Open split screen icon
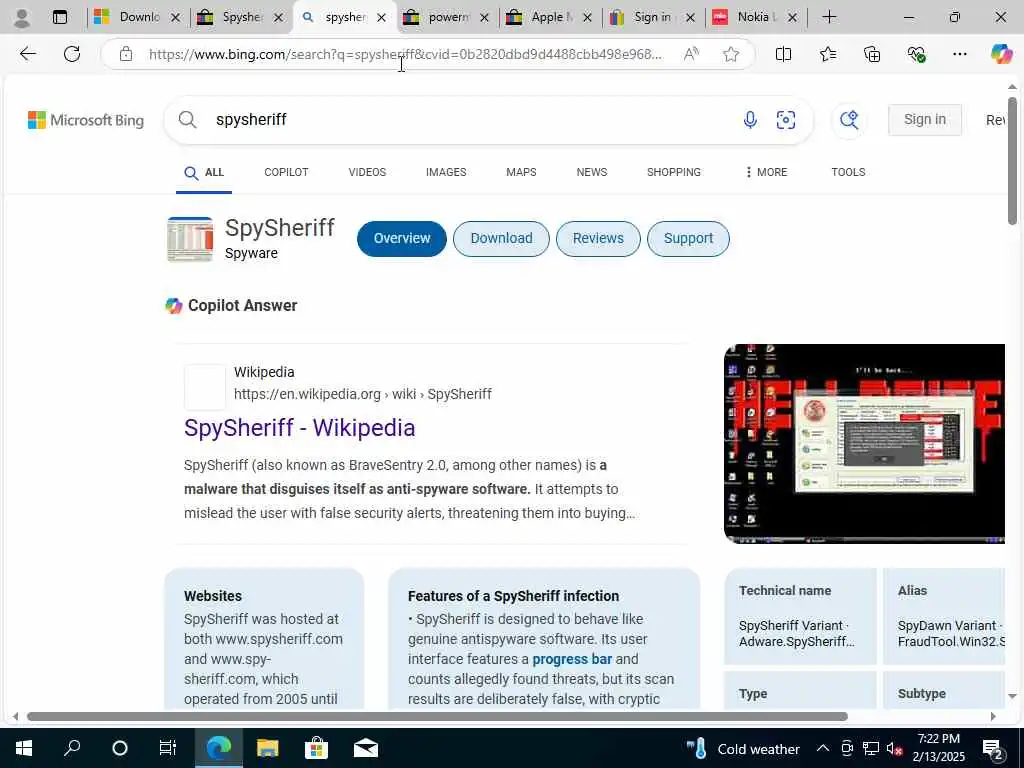Screen dimensions: 1024x768 pyautogui.click(x=783, y=54)
